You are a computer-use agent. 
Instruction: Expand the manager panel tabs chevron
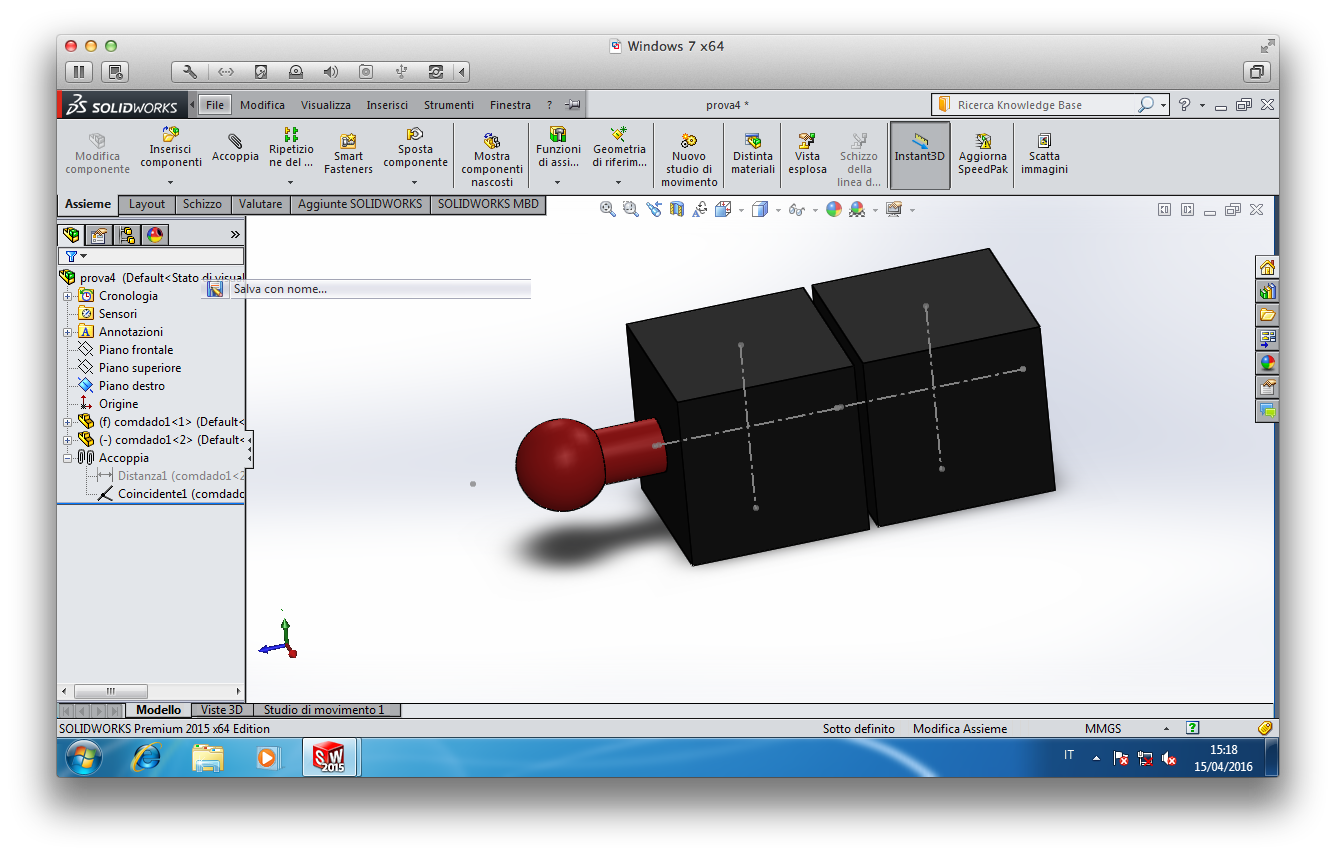coord(235,235)
